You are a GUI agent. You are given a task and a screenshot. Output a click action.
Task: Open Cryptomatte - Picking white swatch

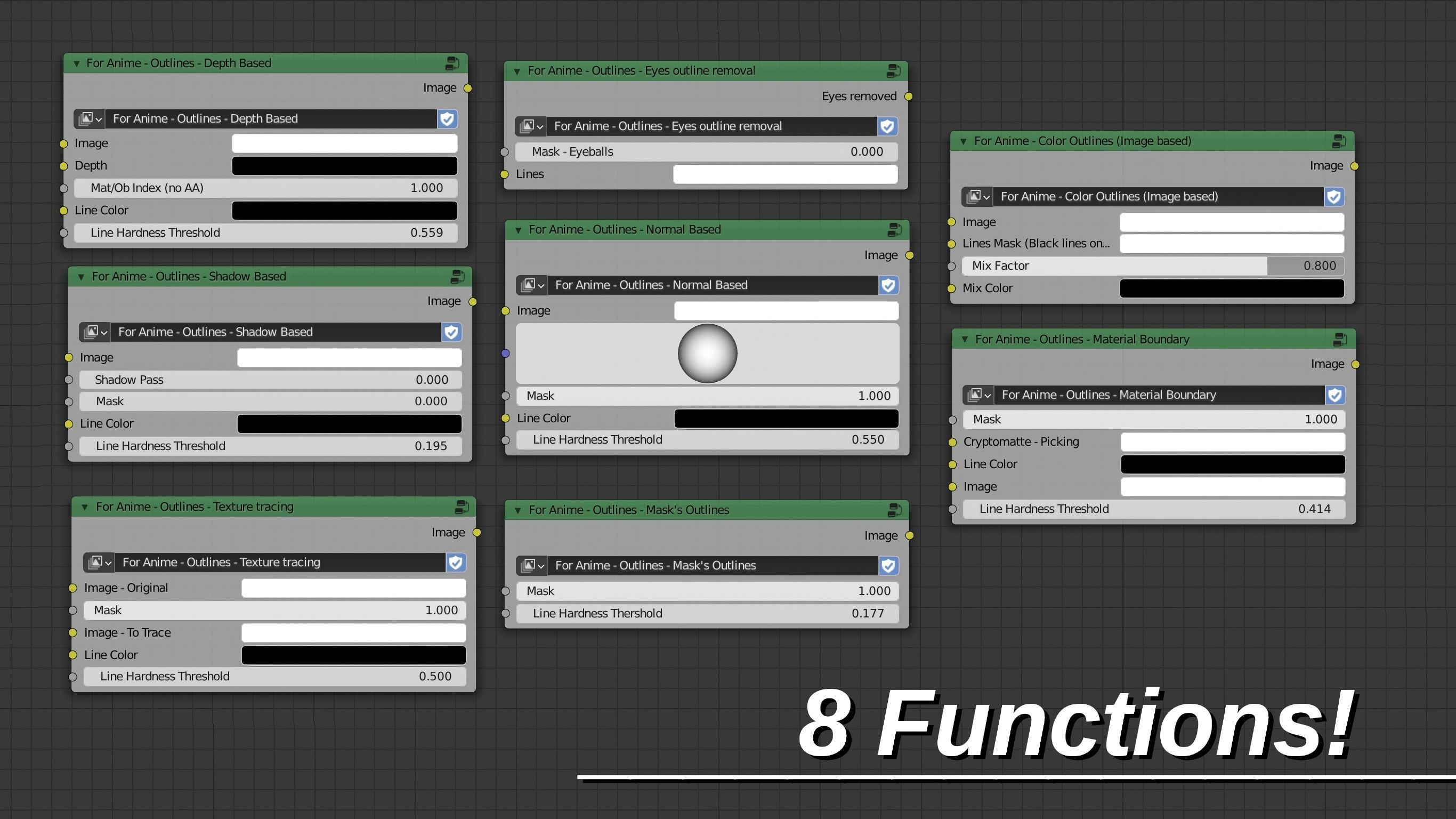coord(1233,443)
